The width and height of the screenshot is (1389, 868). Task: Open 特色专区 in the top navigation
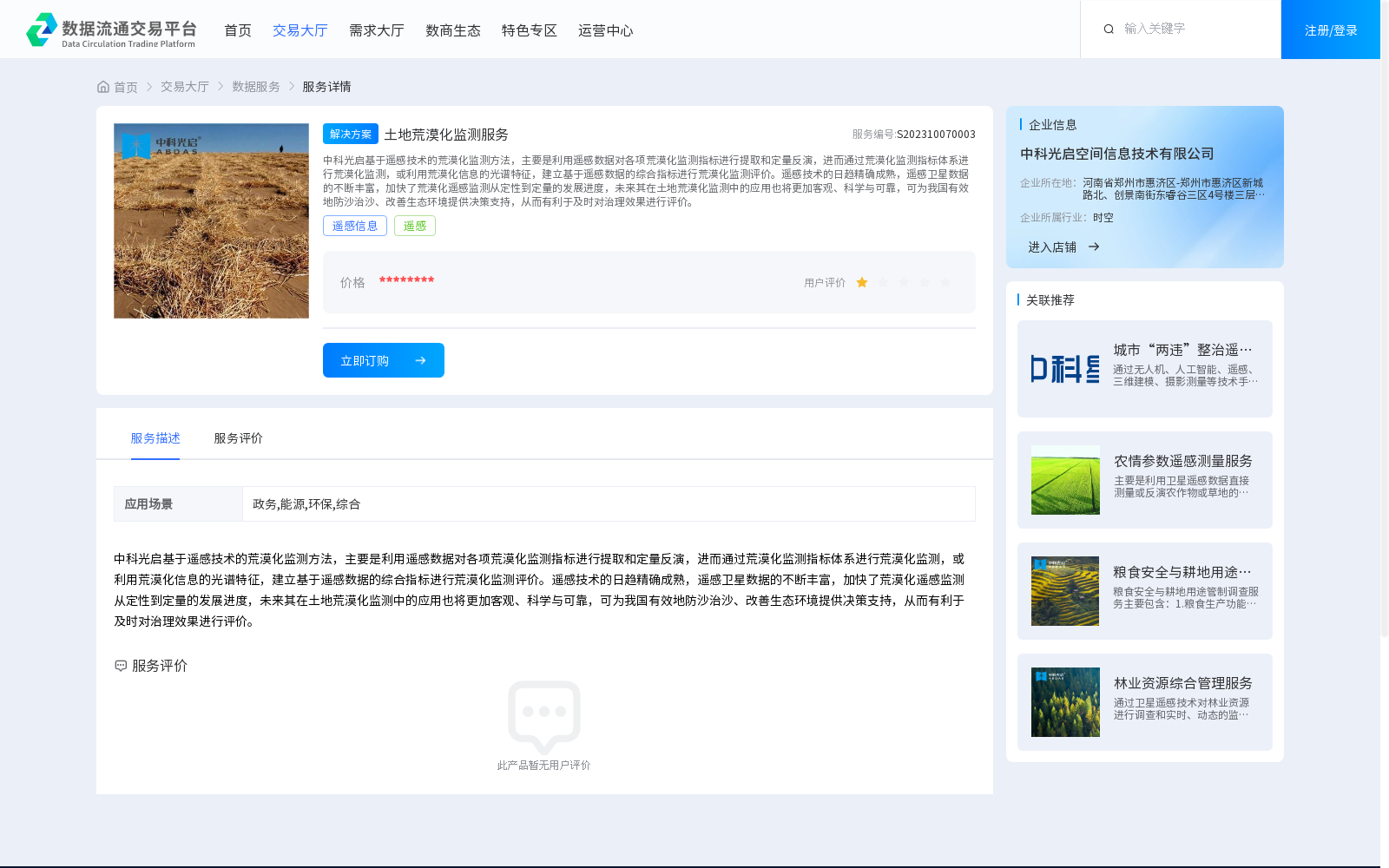click(530, 30)
